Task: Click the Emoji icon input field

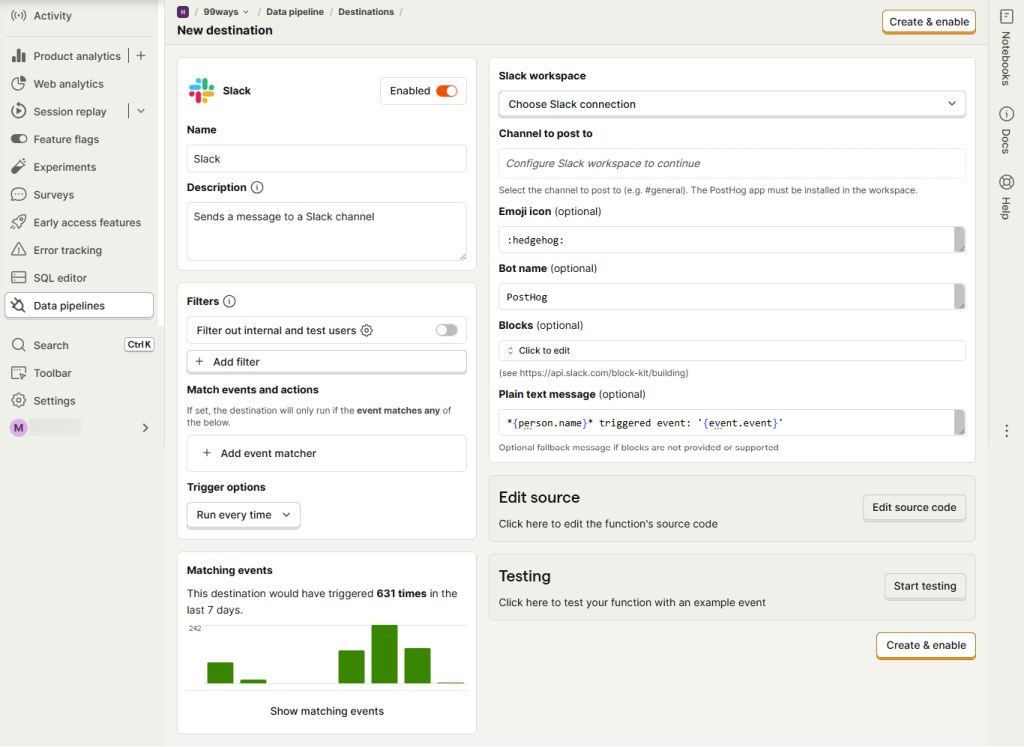Action: [x=731, y=240]
